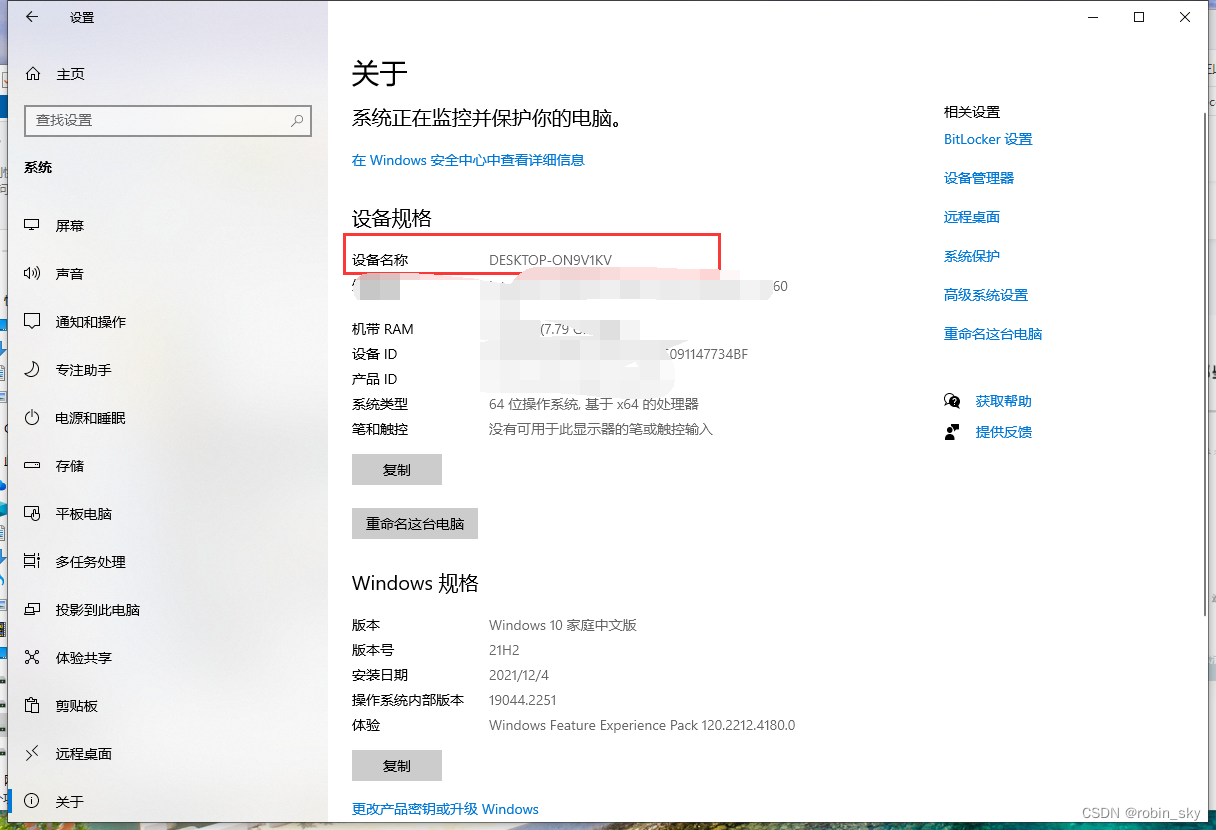This screenshot has height=830, width=1216.
Task: Click 获取帮助 link text
Action: point(1004,401)
